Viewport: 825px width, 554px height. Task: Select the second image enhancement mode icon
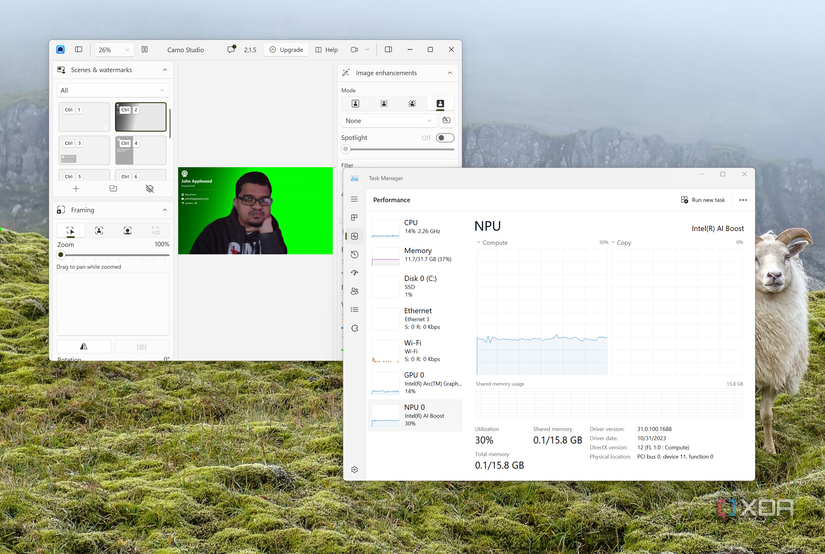click(x=384, y=104)
